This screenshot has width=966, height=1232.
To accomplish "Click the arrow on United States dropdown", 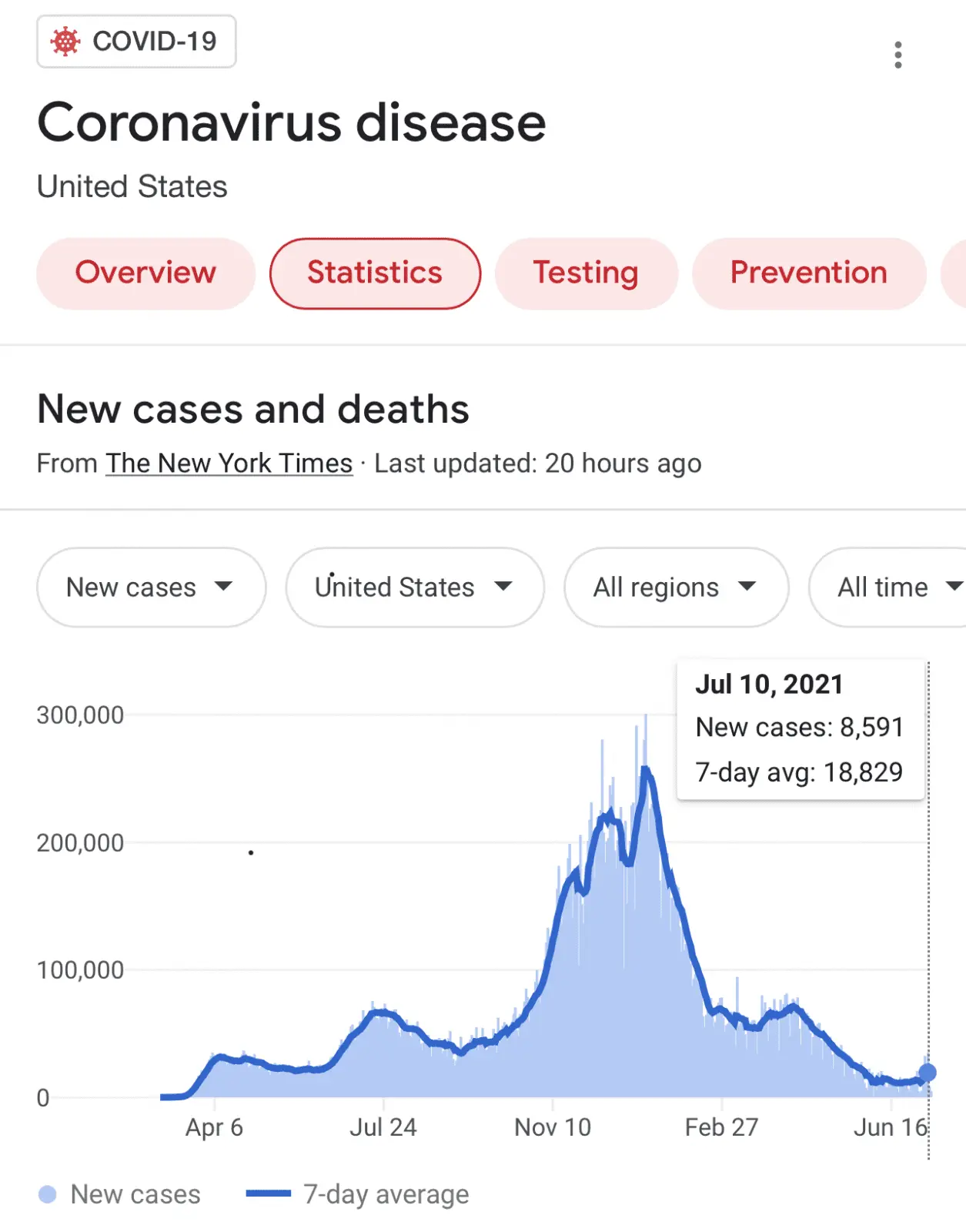I will point(503,587).
